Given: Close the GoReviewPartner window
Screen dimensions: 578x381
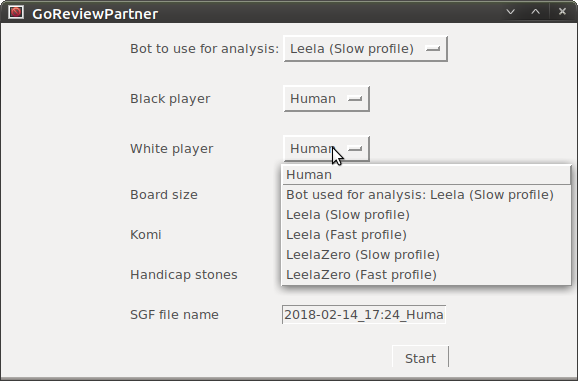Looking at the screenshot, I should [x=562, y=12].
